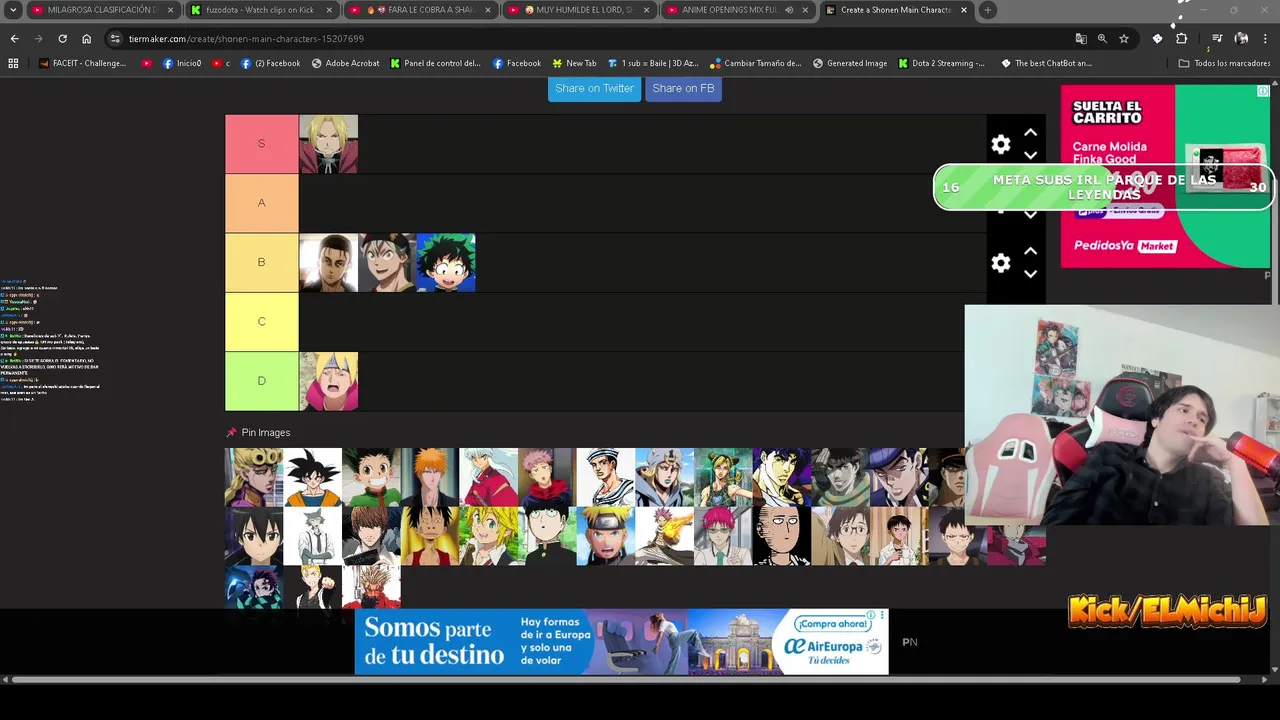The width and height of the screenshot is (1280, 720).
Task: Open Panel de control bookmark
Action: point(435,63)
